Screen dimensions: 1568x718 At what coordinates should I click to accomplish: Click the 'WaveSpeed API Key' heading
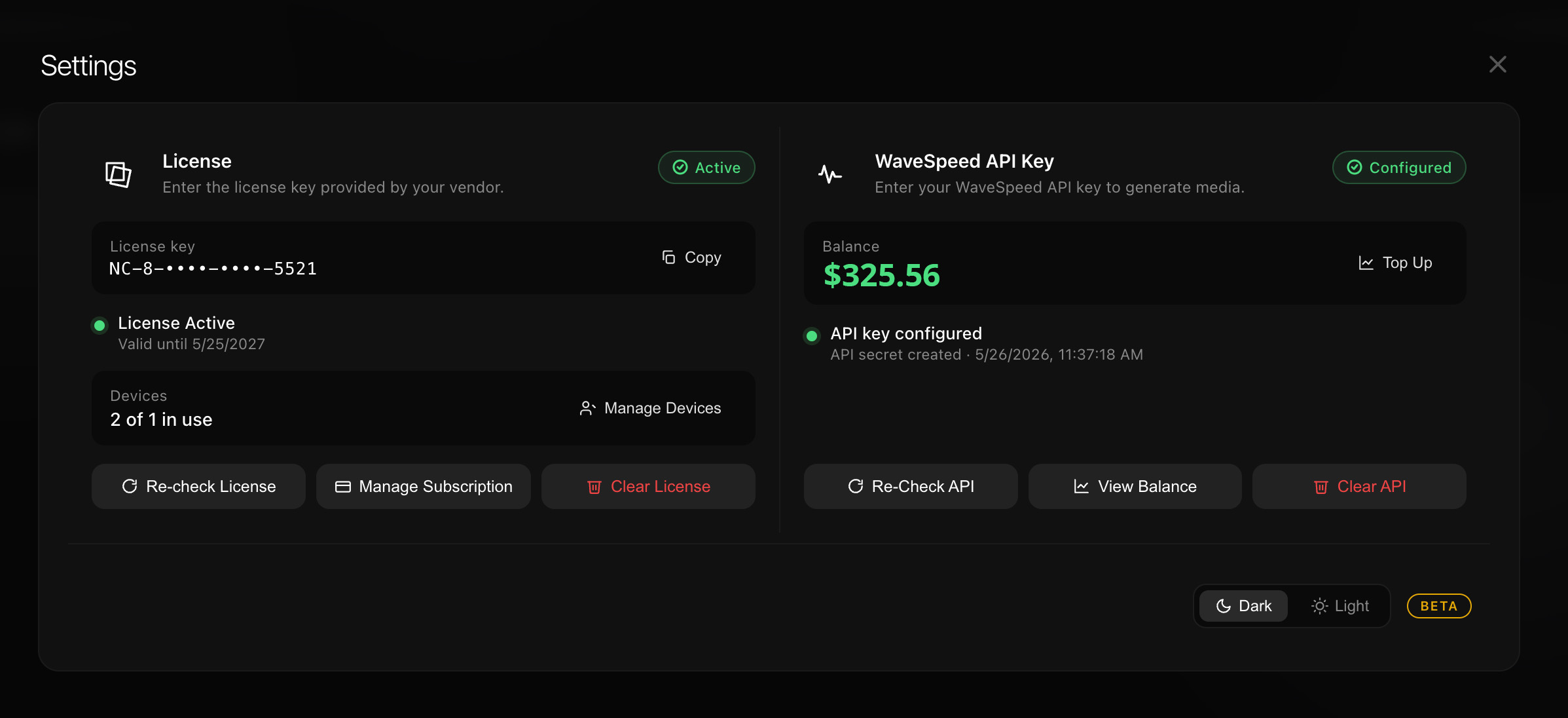click(x=964, y=161)
